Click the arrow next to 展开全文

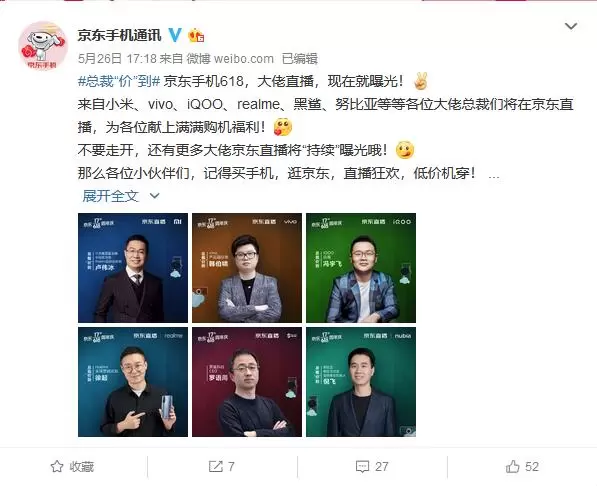point(154,196)
